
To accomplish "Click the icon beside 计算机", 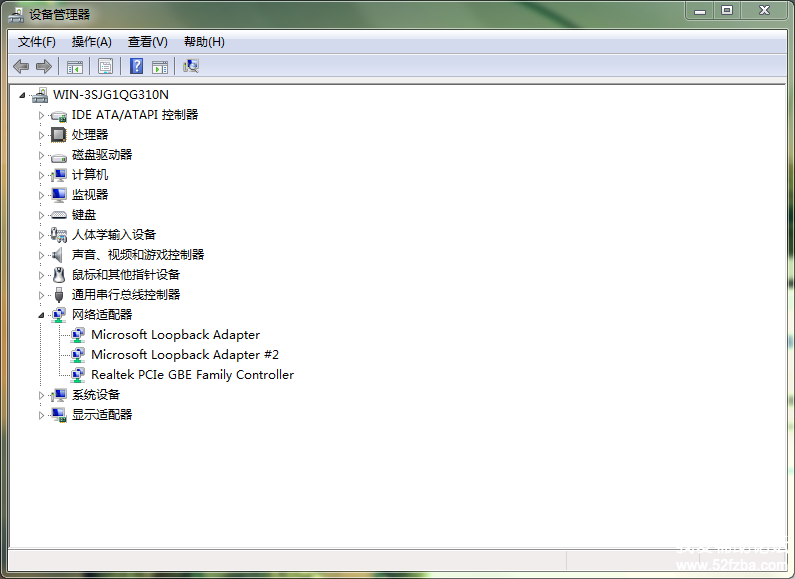I will 59,175.
